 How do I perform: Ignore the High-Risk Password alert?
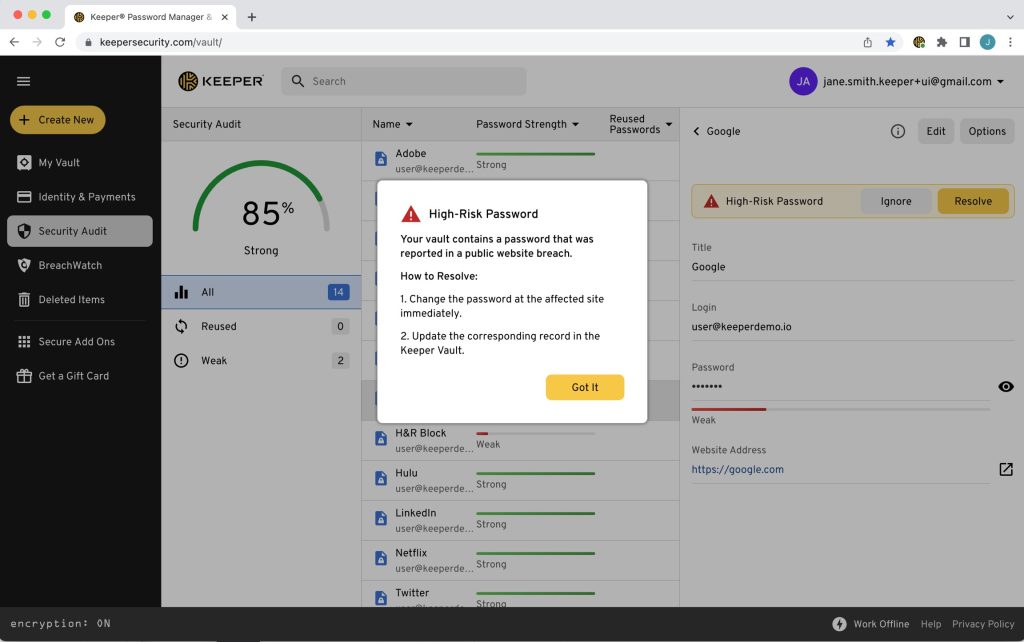[x=895, y=201]
